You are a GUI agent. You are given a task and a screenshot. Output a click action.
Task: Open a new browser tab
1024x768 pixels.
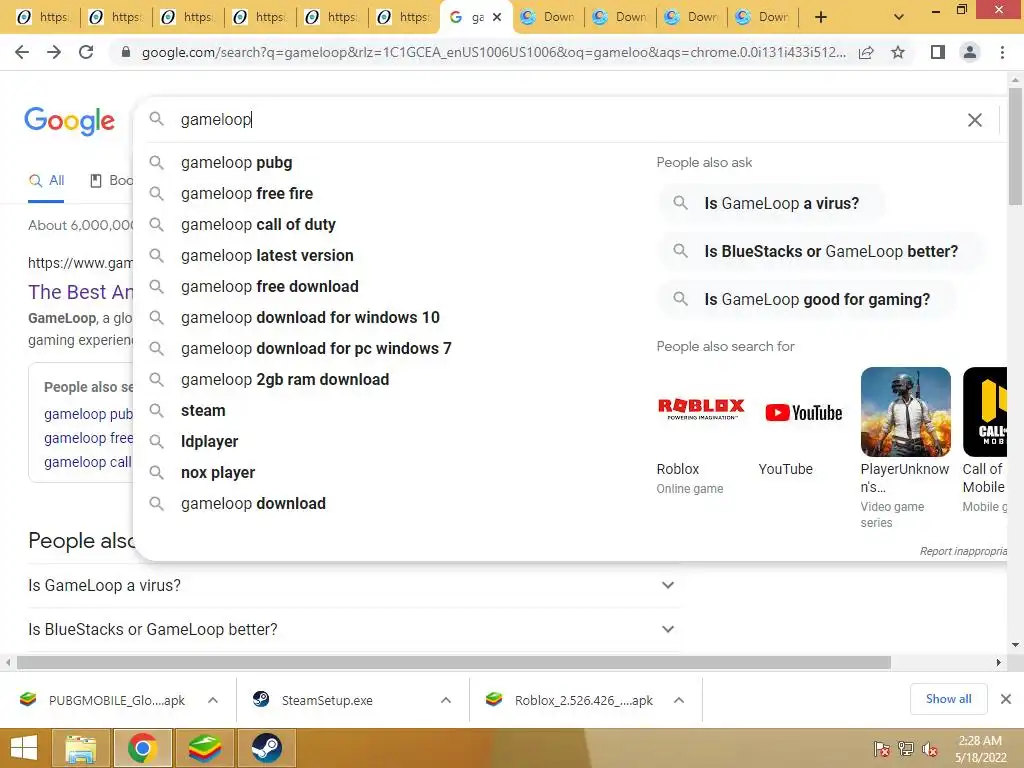821,17
